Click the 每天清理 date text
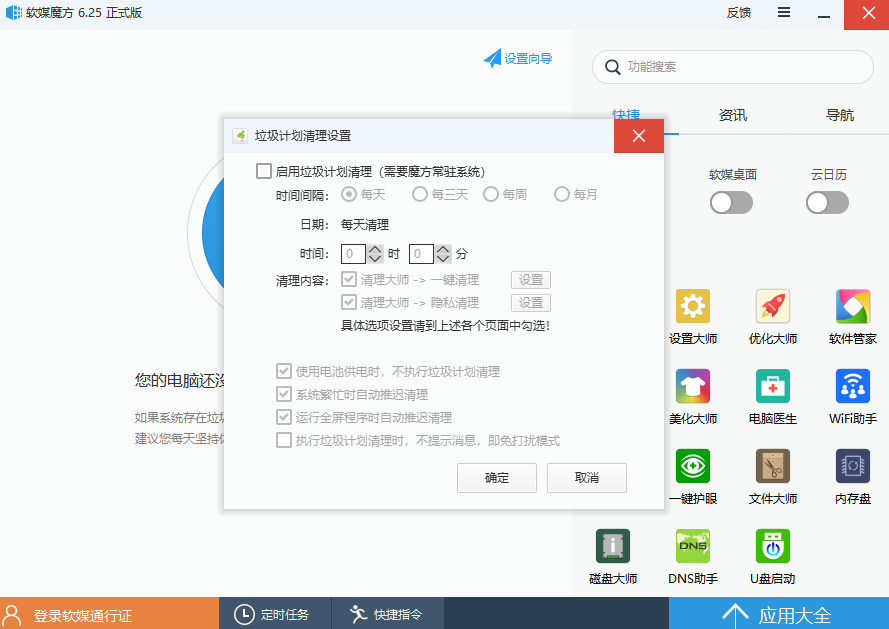Screen dimensions: 889x629 point(365,225)
